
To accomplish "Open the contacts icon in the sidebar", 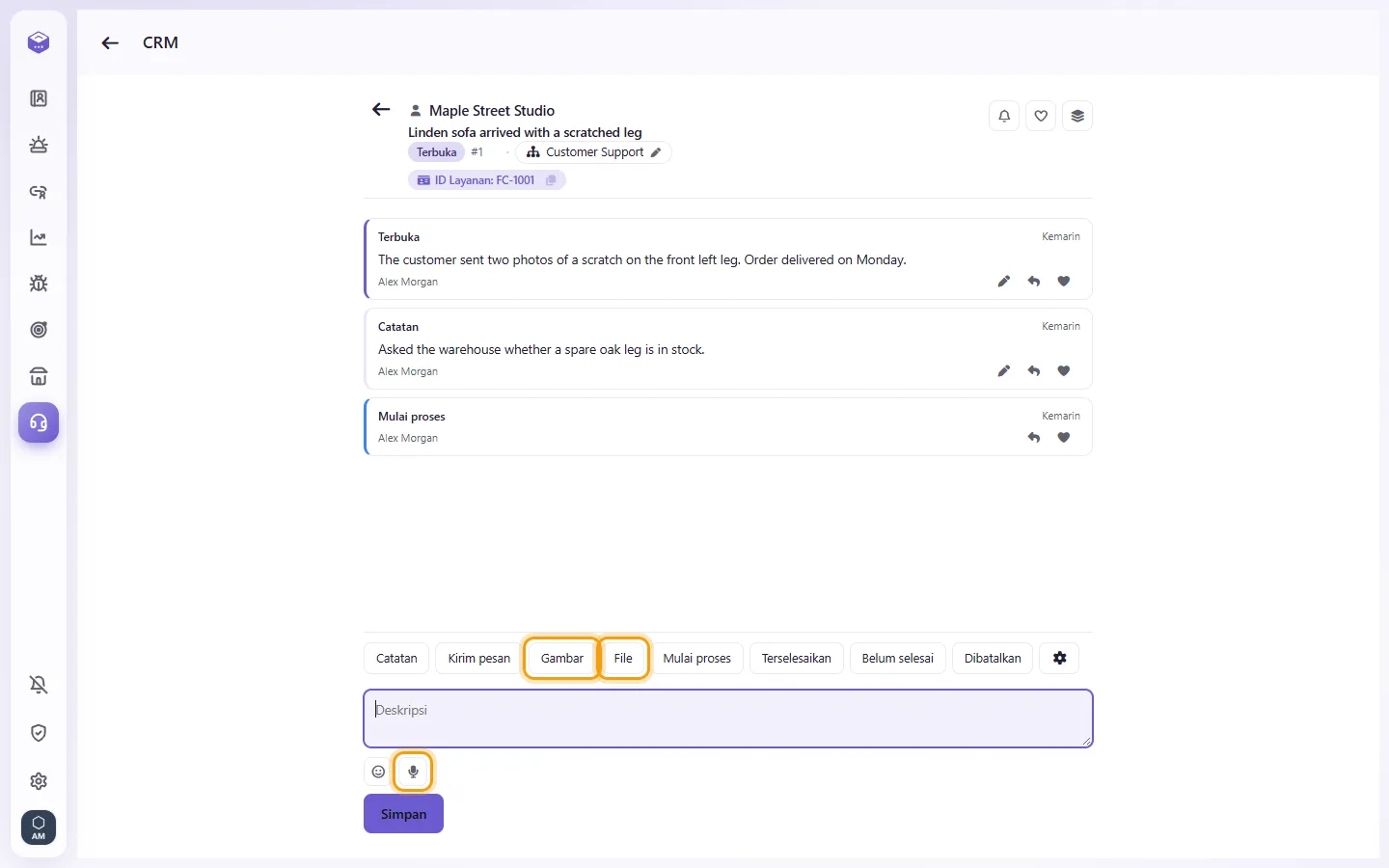I will coord(39,98).
